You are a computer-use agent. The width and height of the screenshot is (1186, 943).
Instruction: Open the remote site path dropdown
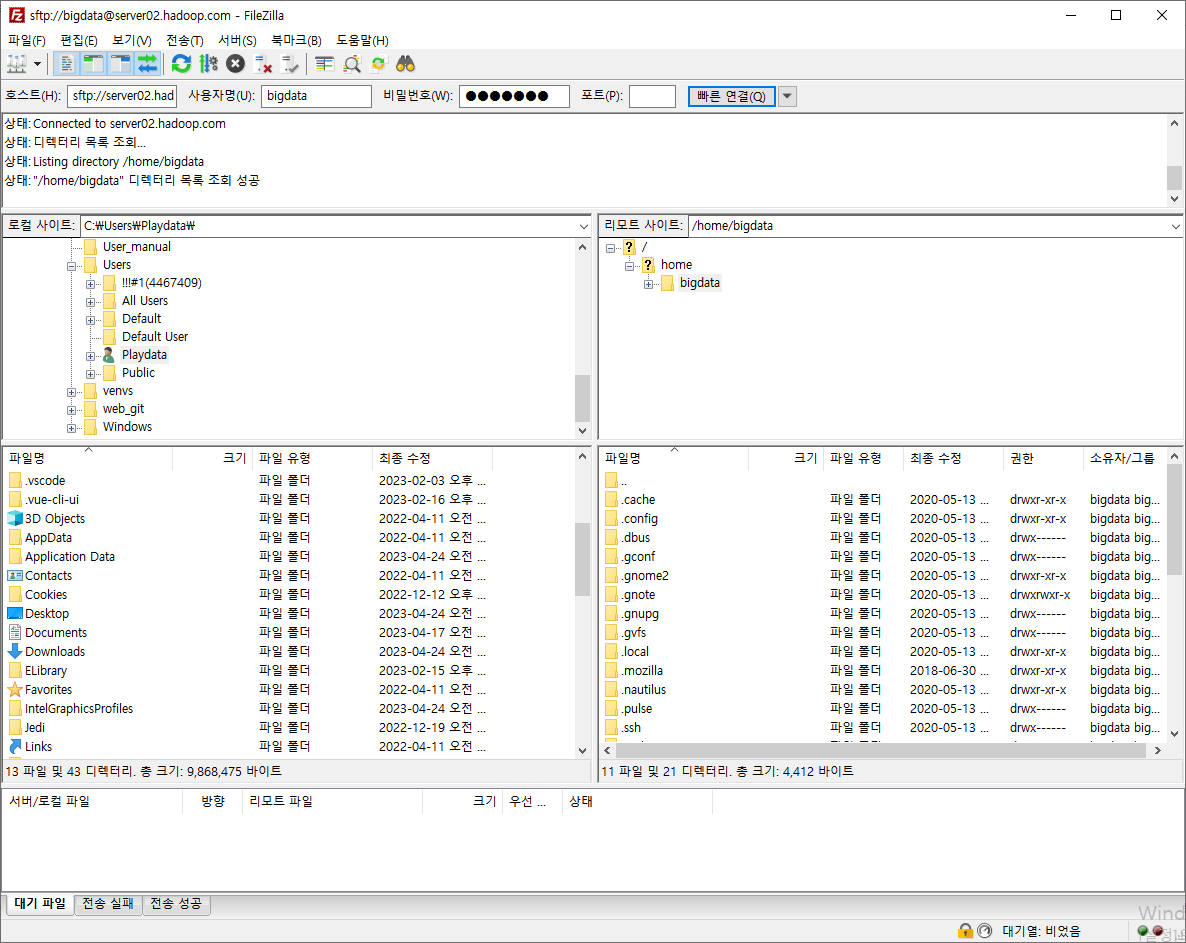pyautogui.click(x=1175, y=226)
